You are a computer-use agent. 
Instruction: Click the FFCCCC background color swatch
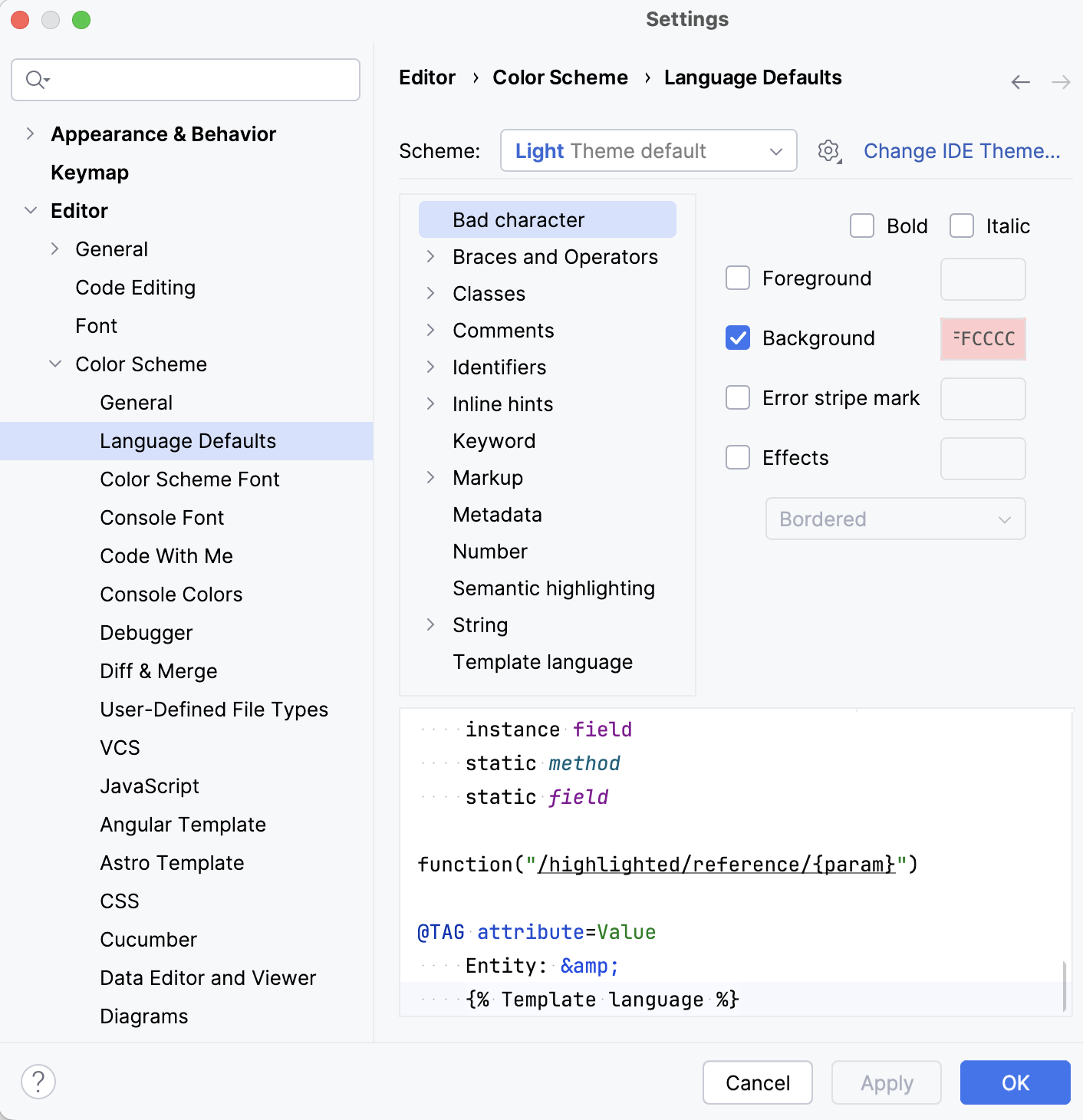[x=983, y=338]
